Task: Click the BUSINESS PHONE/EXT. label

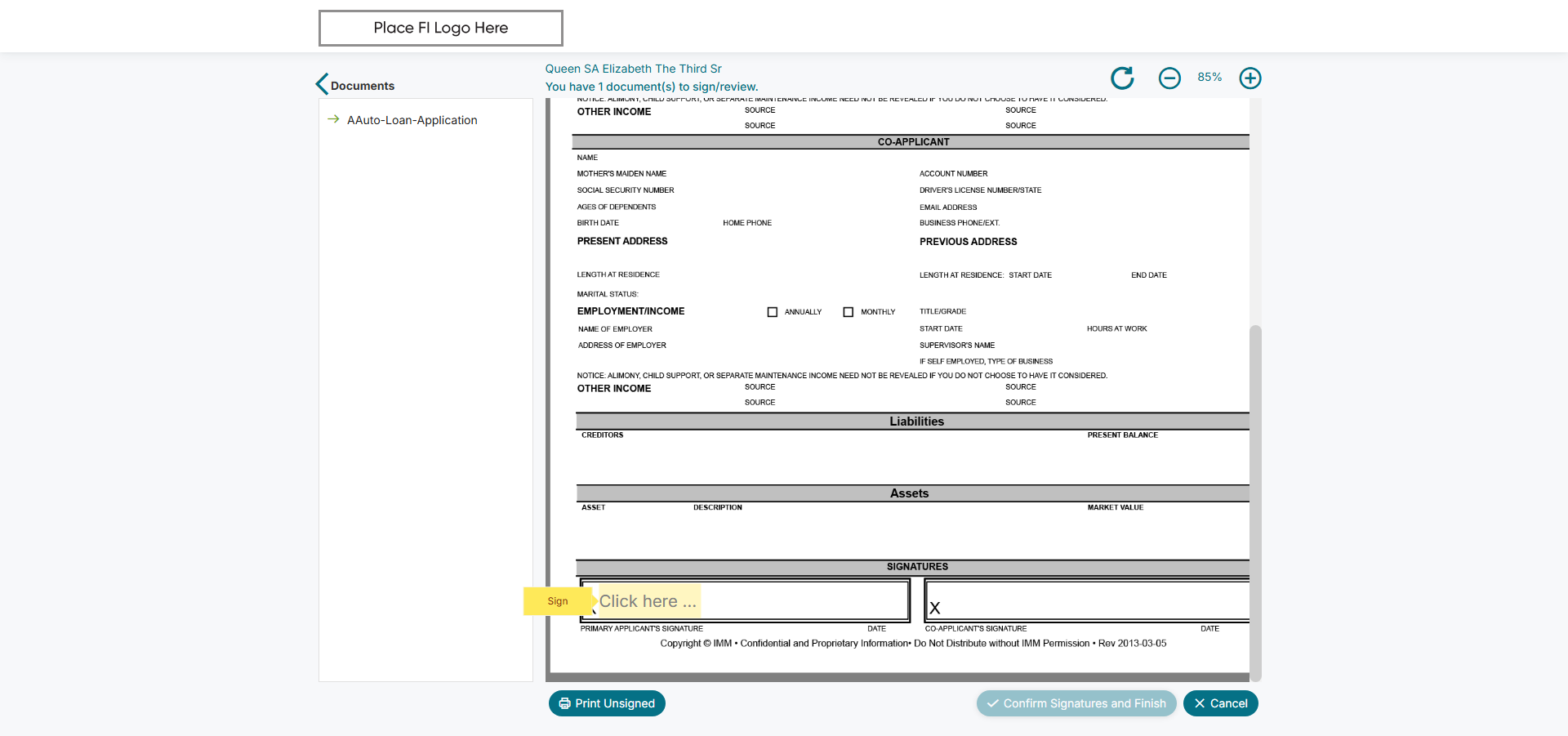Action: coord(960,223)
